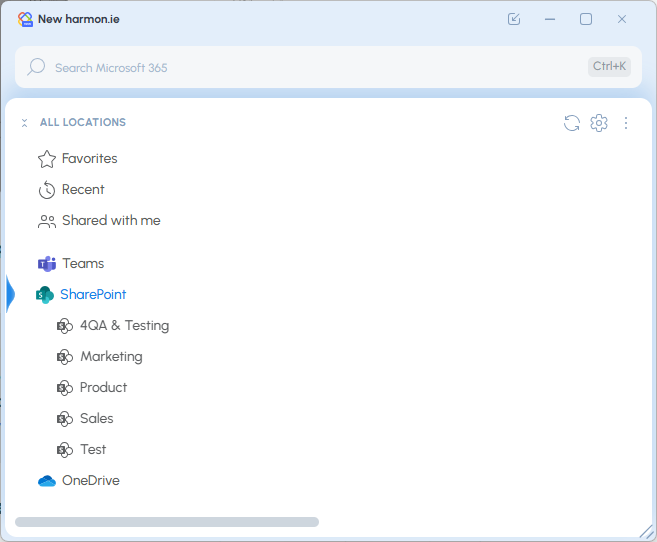Open the three-dot more options menu
The width and height of the screenshot is (657, 542).
tap(626, 123)
